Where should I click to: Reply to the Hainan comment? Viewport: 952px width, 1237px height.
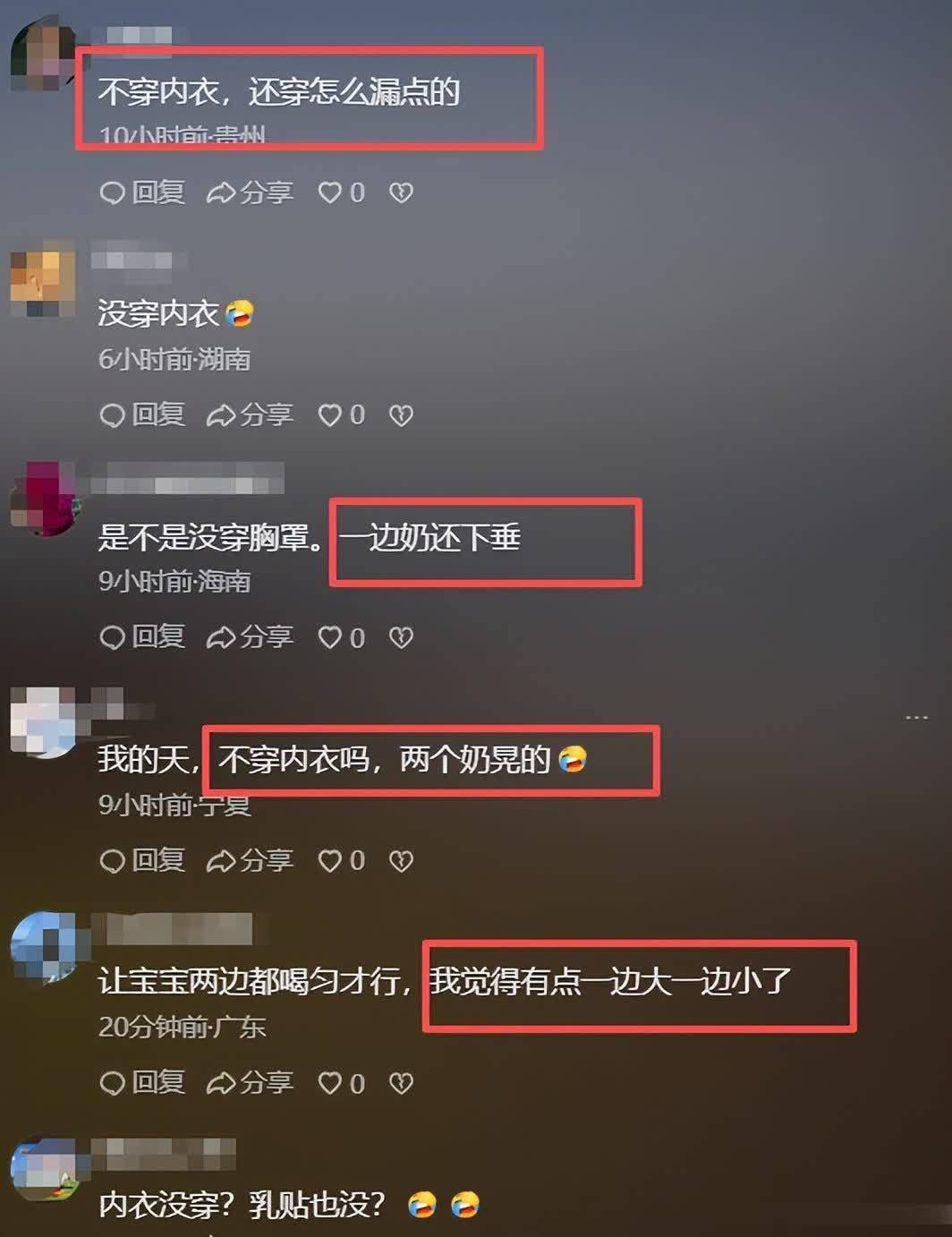click(142, 637)
